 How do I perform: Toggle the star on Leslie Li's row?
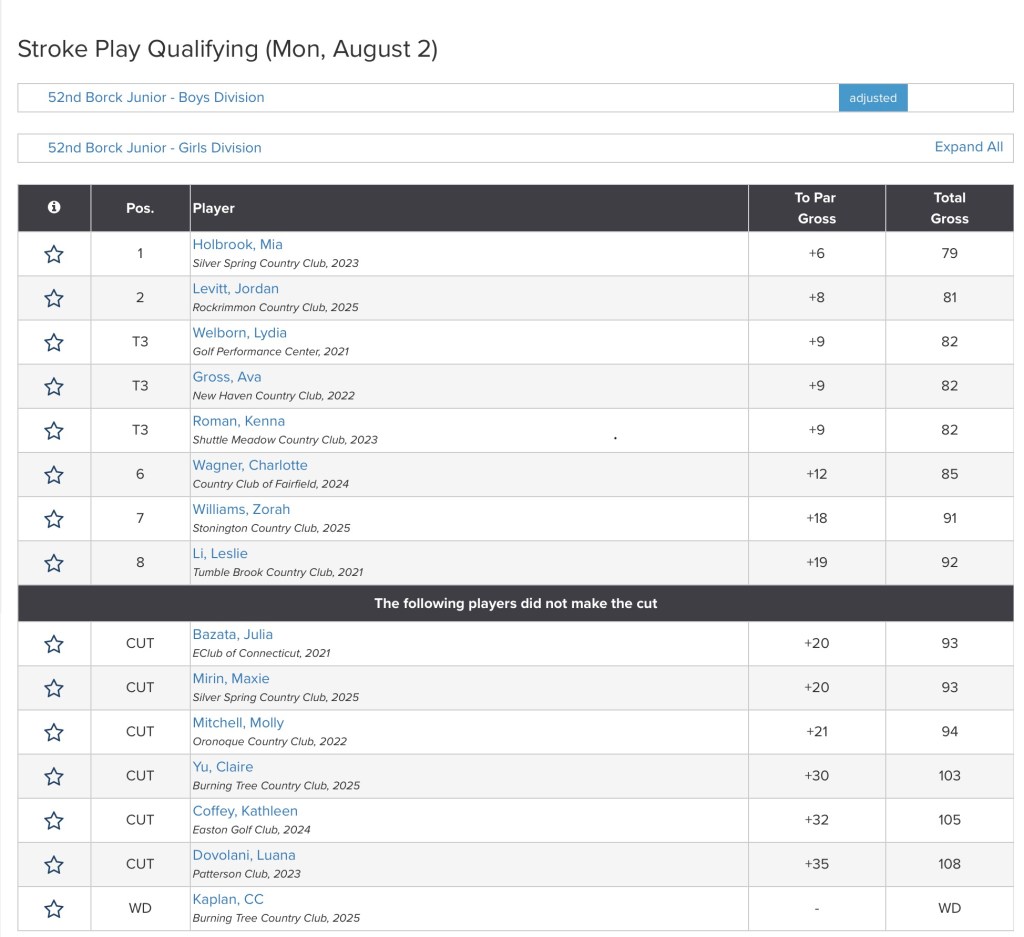[54, 562]
